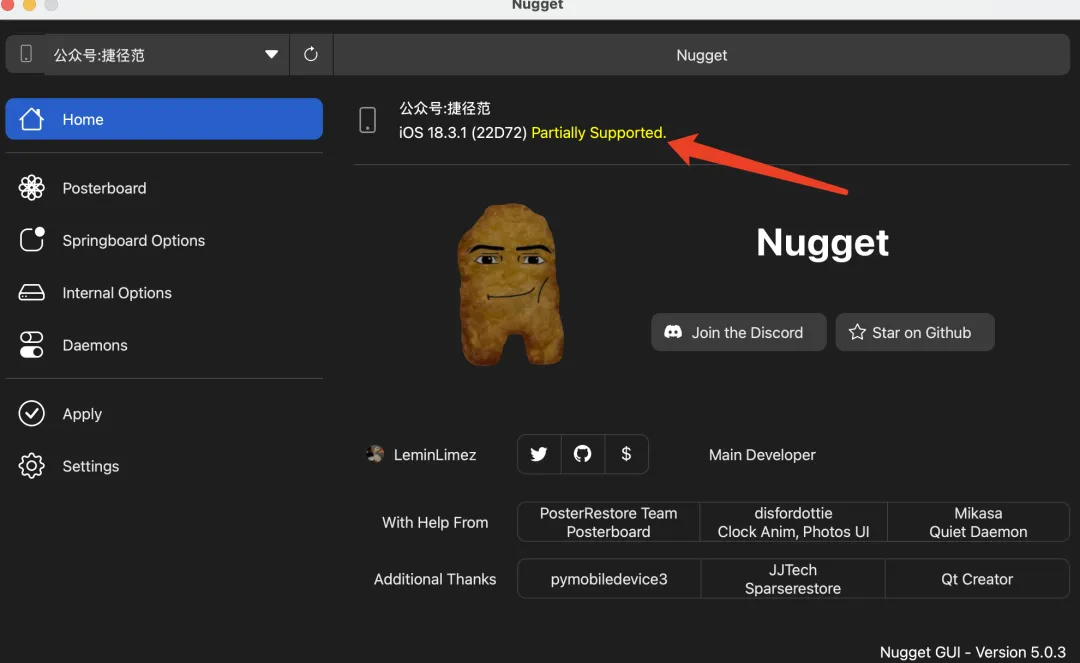
Task: Click Star on Github button
Action: tap(915, 333)
